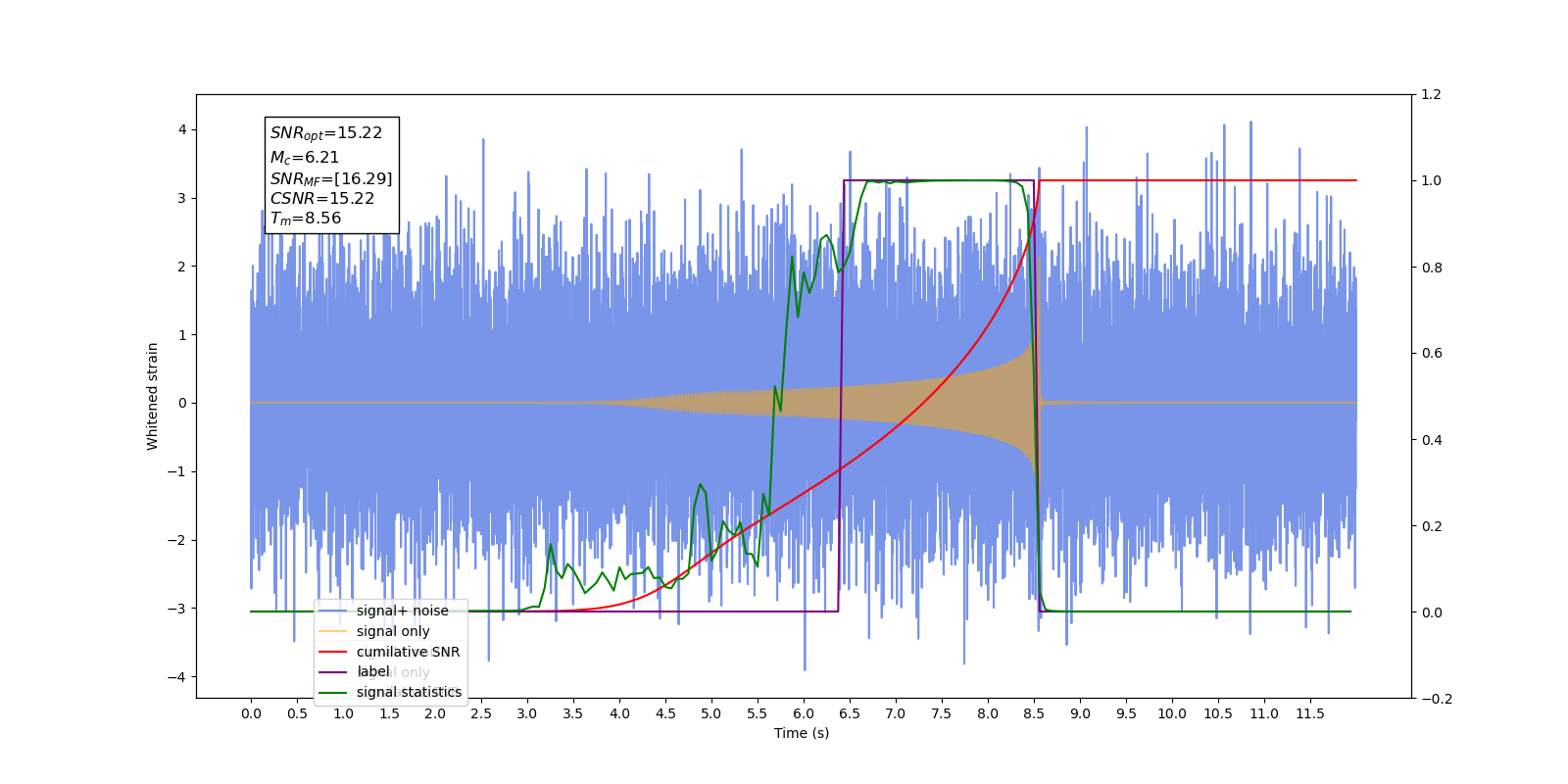Click the 1.2 tick on right axis

(x=1431, y=94)
